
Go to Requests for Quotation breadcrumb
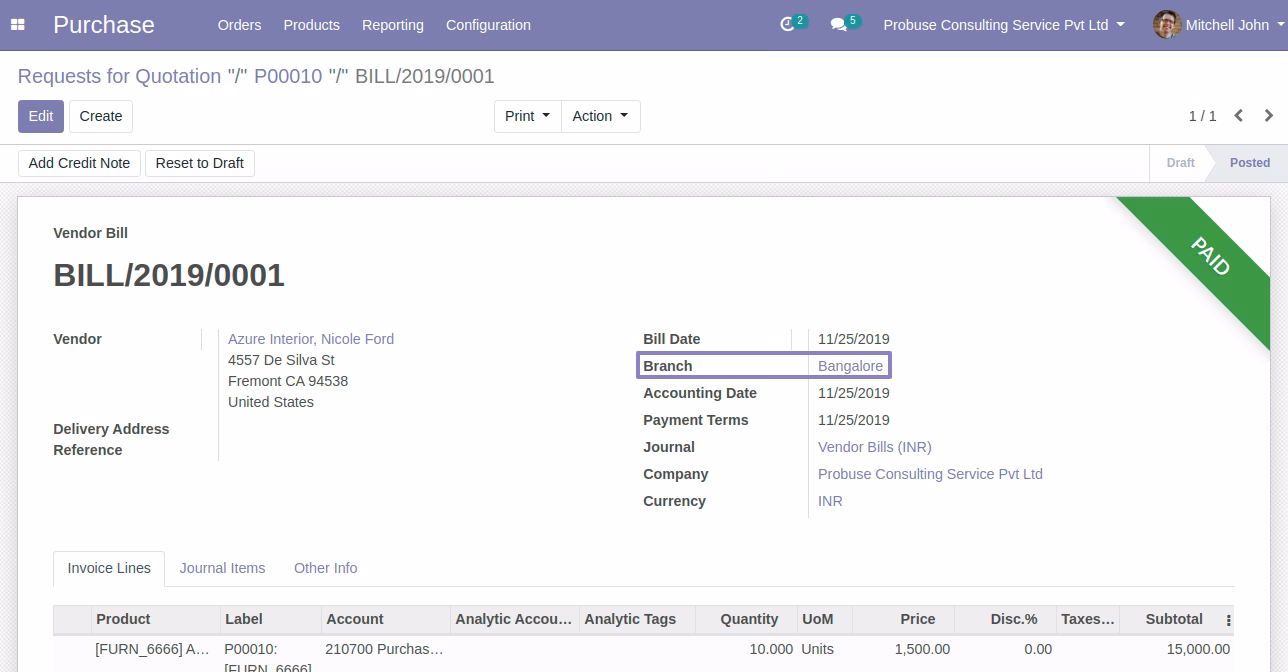click(119, 76)
